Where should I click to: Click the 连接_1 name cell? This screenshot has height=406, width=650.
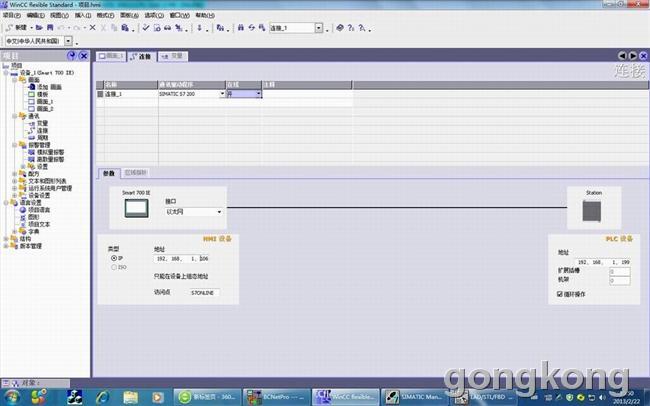tap(130, 94)
